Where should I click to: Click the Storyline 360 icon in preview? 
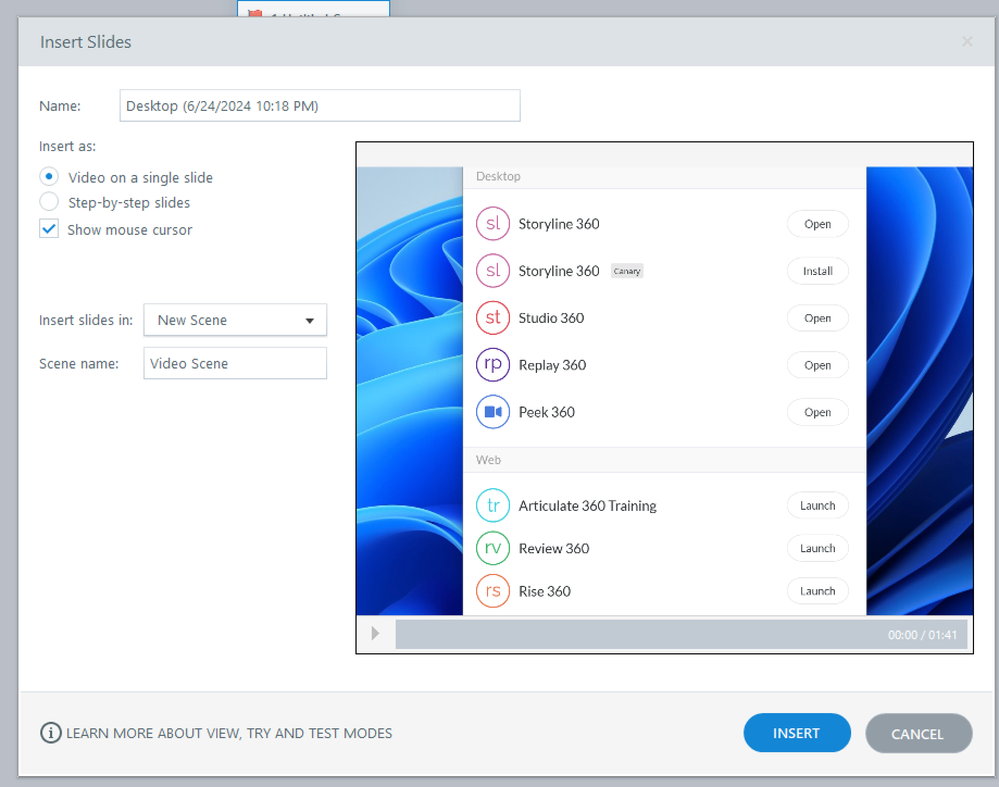493,224
